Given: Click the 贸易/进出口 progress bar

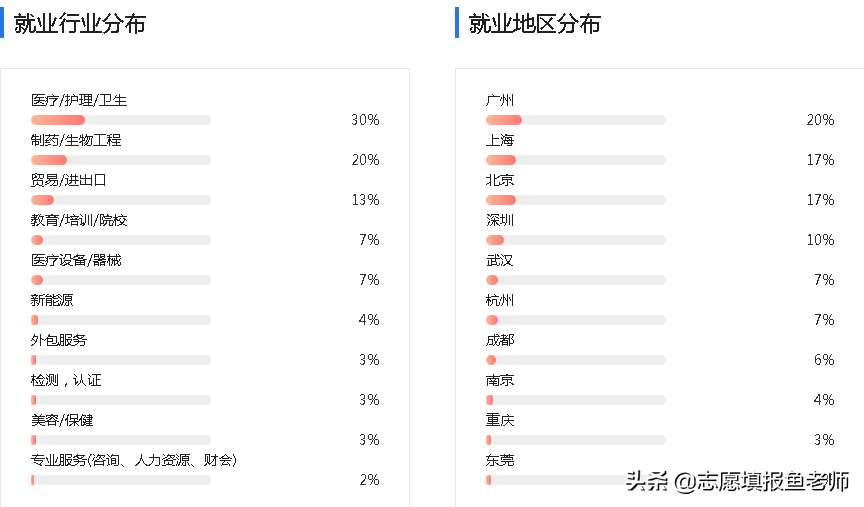Looking at the screenshot, I should 120,200.
